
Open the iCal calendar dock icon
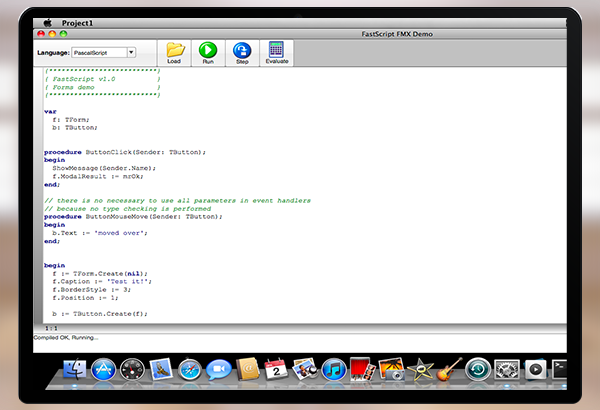coord(276,371)
